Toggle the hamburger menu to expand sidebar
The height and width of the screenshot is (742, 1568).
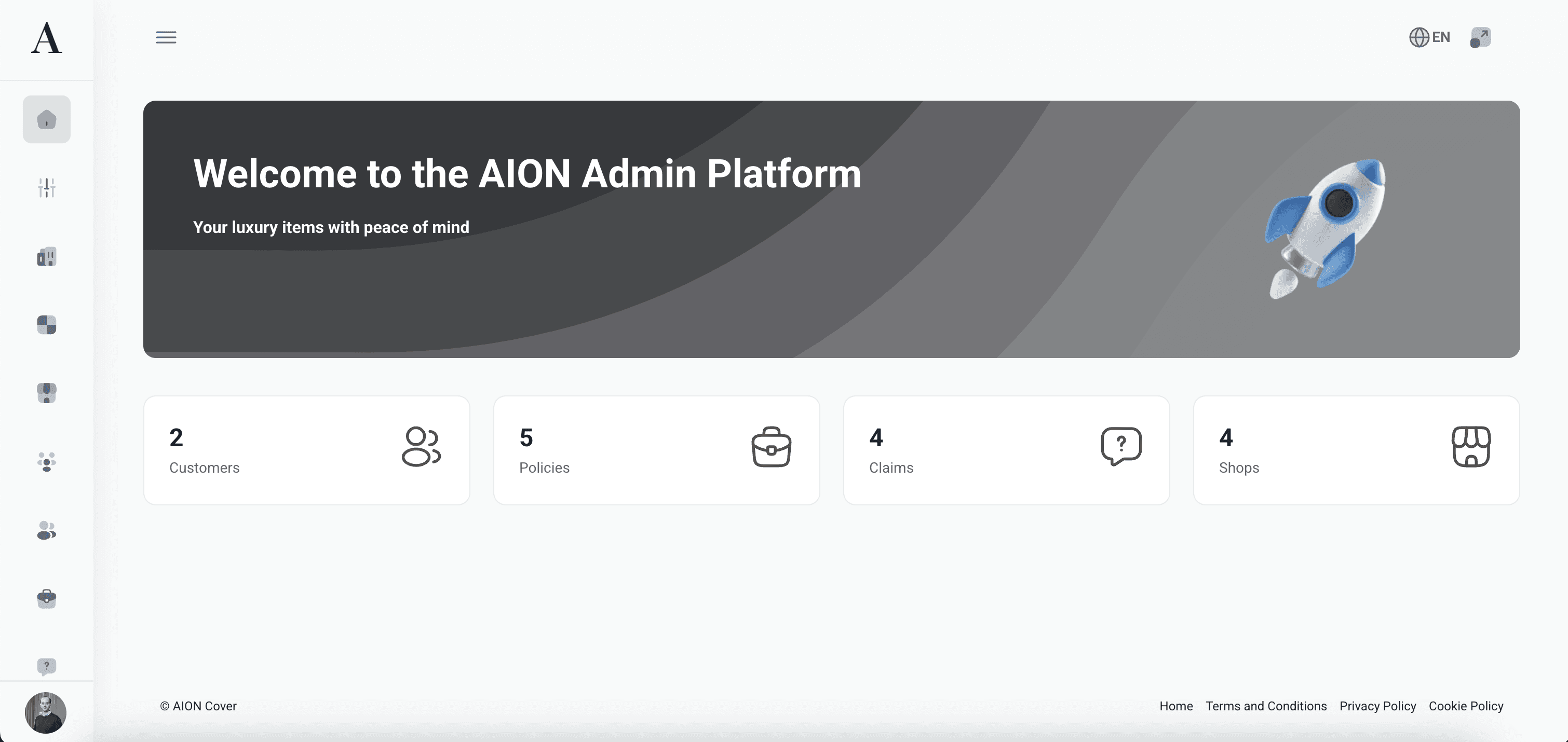coord(166,38)
